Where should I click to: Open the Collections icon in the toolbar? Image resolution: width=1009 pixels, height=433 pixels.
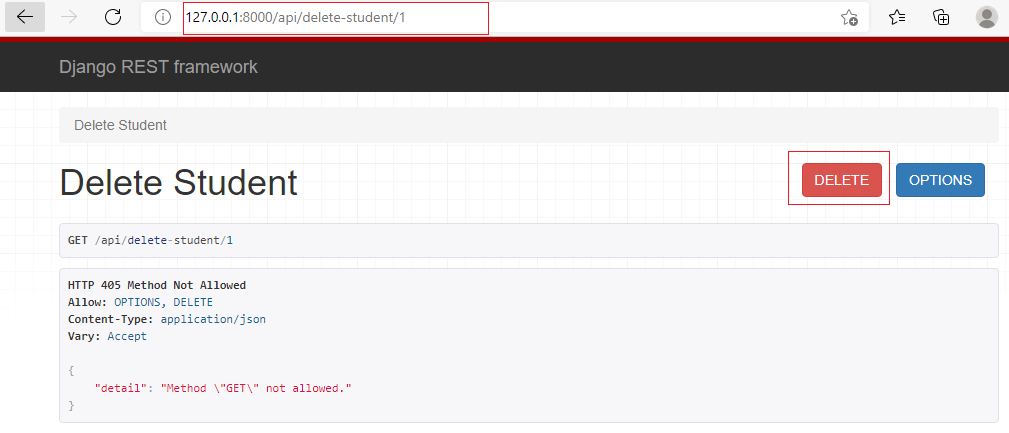tap(940, 17)
